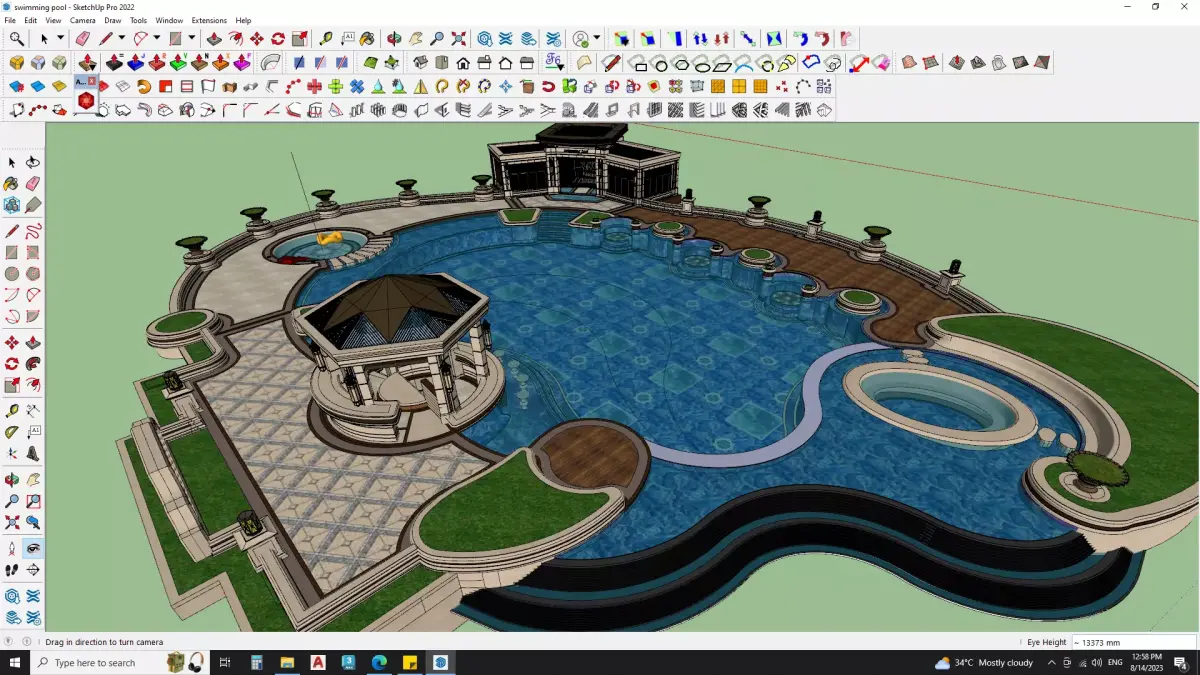Select the Offset tool in left toolbar

[x=33, y=385]
